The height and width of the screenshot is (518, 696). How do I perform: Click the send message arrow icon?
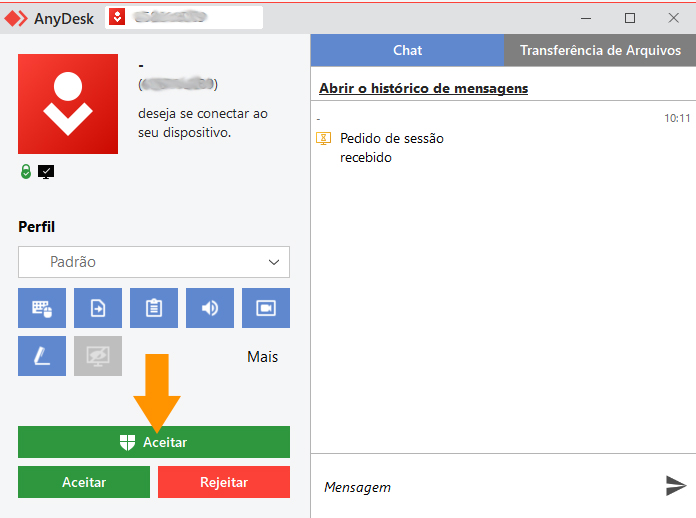click(x=676, y=486)
